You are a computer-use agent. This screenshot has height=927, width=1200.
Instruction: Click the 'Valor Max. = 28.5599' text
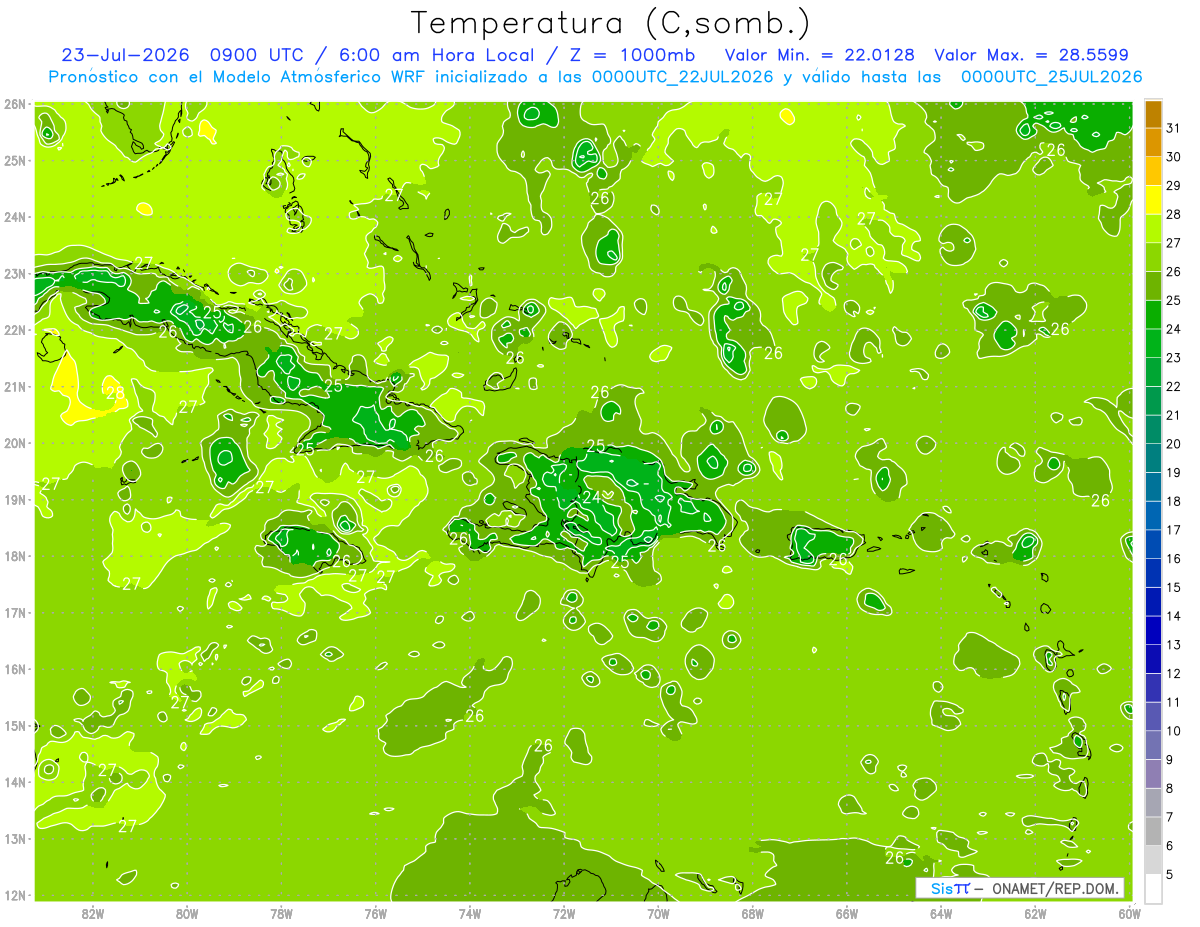click(1031, 55)
